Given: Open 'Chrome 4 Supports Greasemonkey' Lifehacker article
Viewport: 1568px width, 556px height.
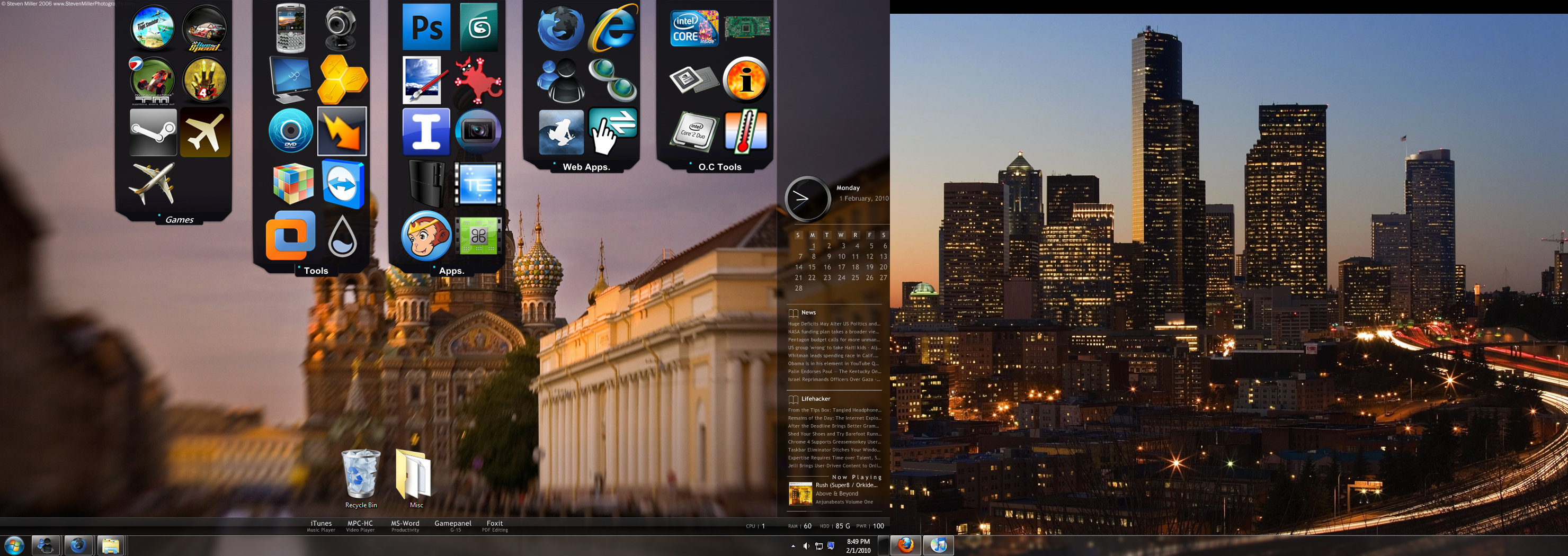Looking at the screenshot, I should [834, 442].
